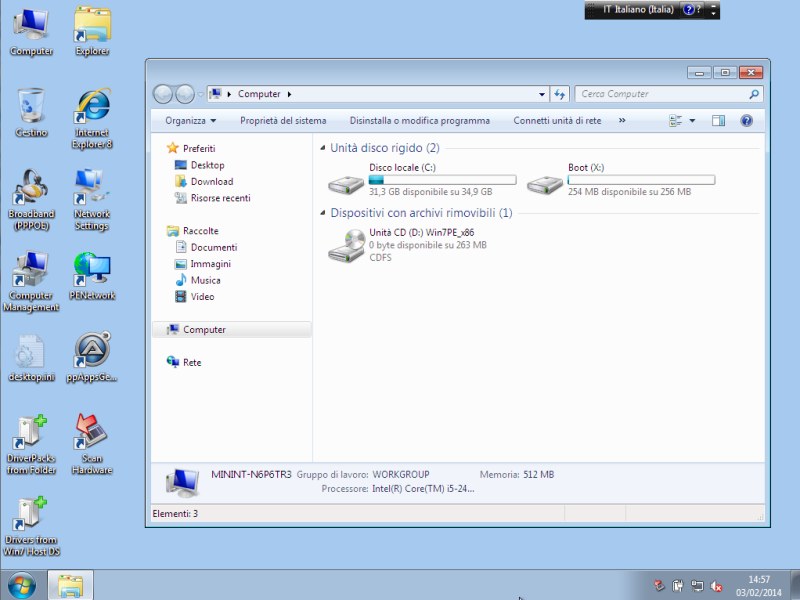Image resolution: width=800 pixels, height=600 pixels.
Task: Launch Scan Hardware shortcut
Action: 92,444
